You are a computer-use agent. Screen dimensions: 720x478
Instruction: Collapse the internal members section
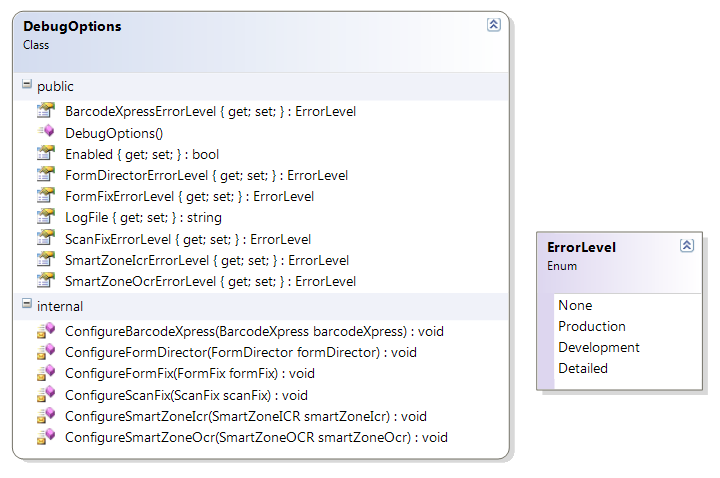click(x=27, y=304)
